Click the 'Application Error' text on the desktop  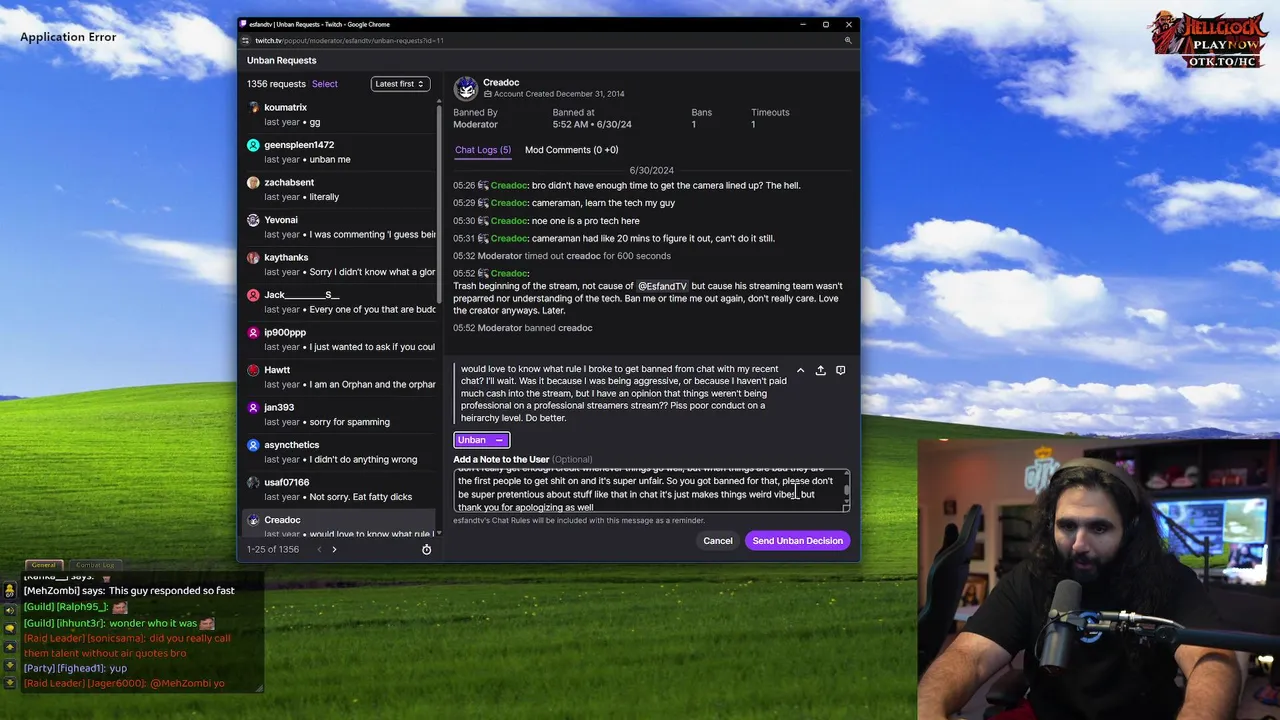tap(68, 37)
